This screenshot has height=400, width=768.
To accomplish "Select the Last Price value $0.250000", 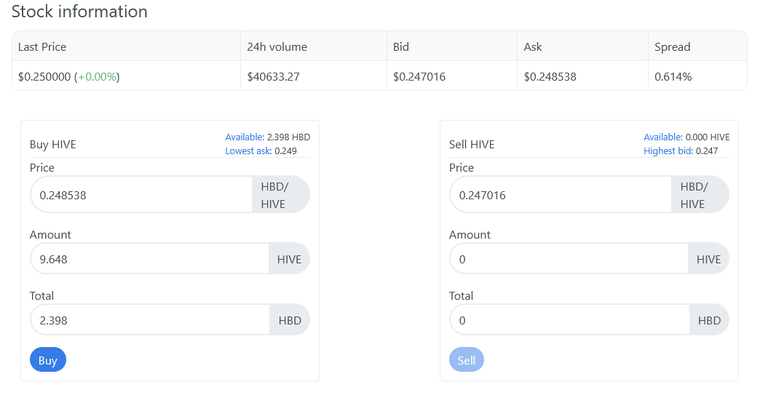I will pyautogui.click(x=45, y=77).
